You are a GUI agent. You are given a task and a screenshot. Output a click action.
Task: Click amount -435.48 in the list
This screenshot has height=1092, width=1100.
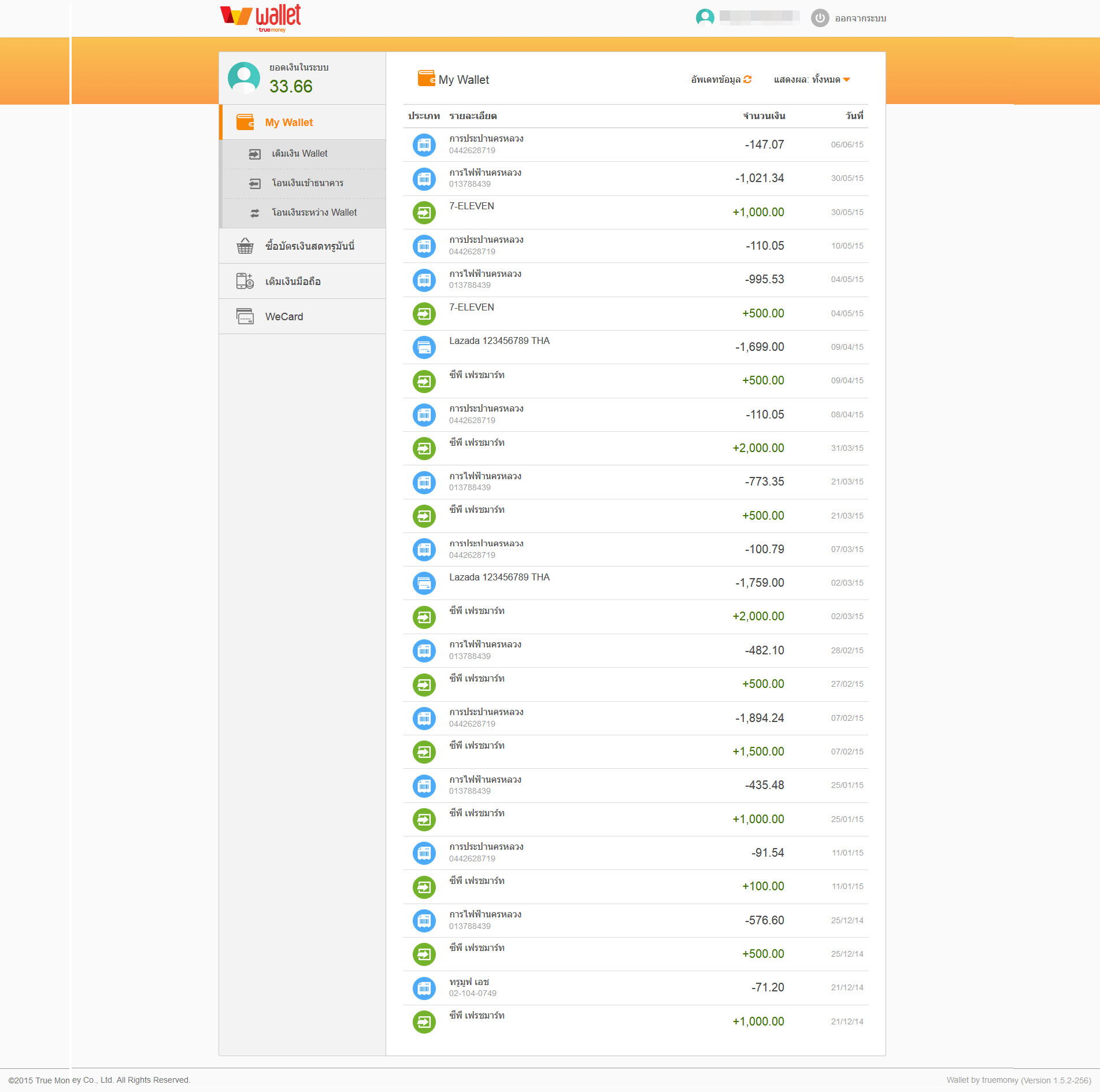point(764,785)
